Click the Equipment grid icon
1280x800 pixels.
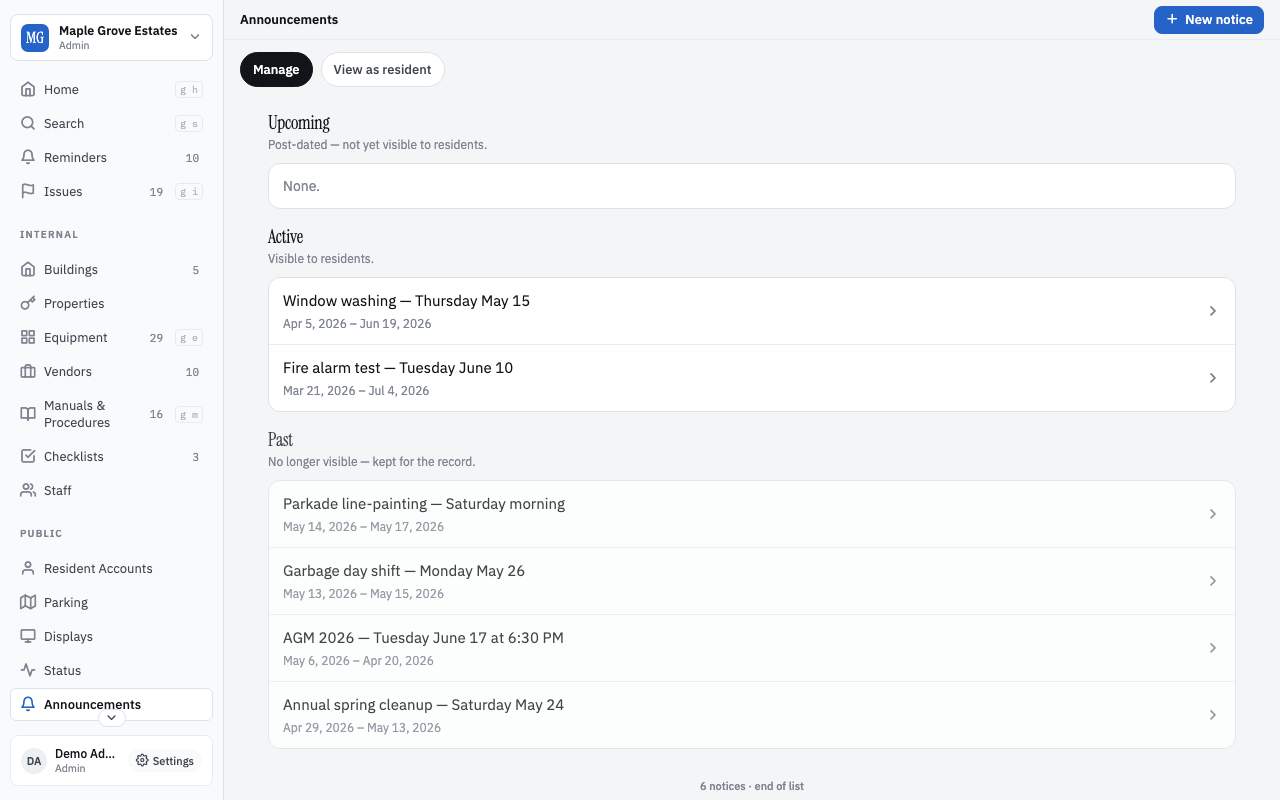click(28, 337)
